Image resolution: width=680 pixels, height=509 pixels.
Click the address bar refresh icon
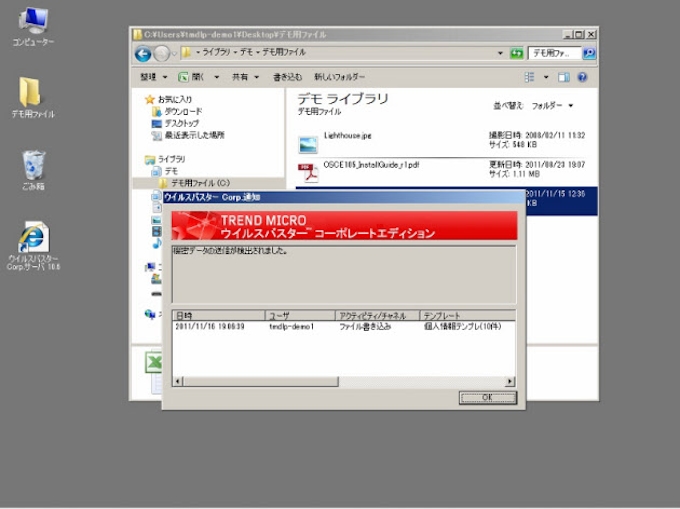pyautogui.click(x=516, y=53)
